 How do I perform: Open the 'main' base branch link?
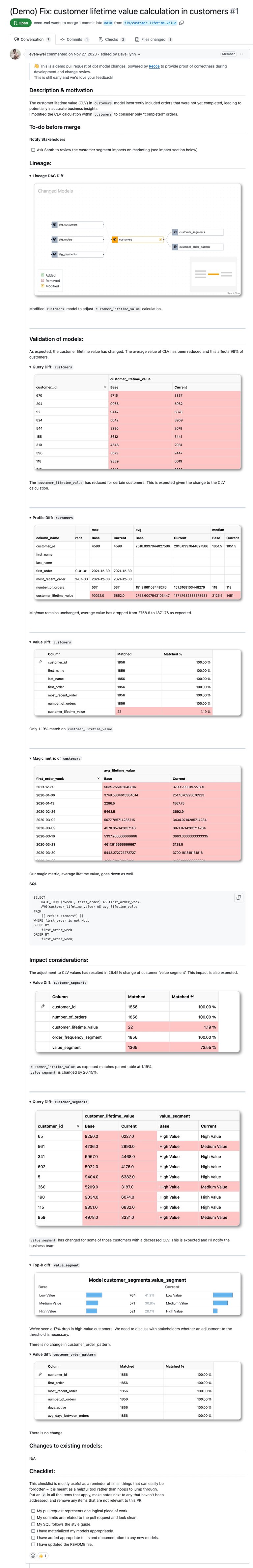(108, 22)
